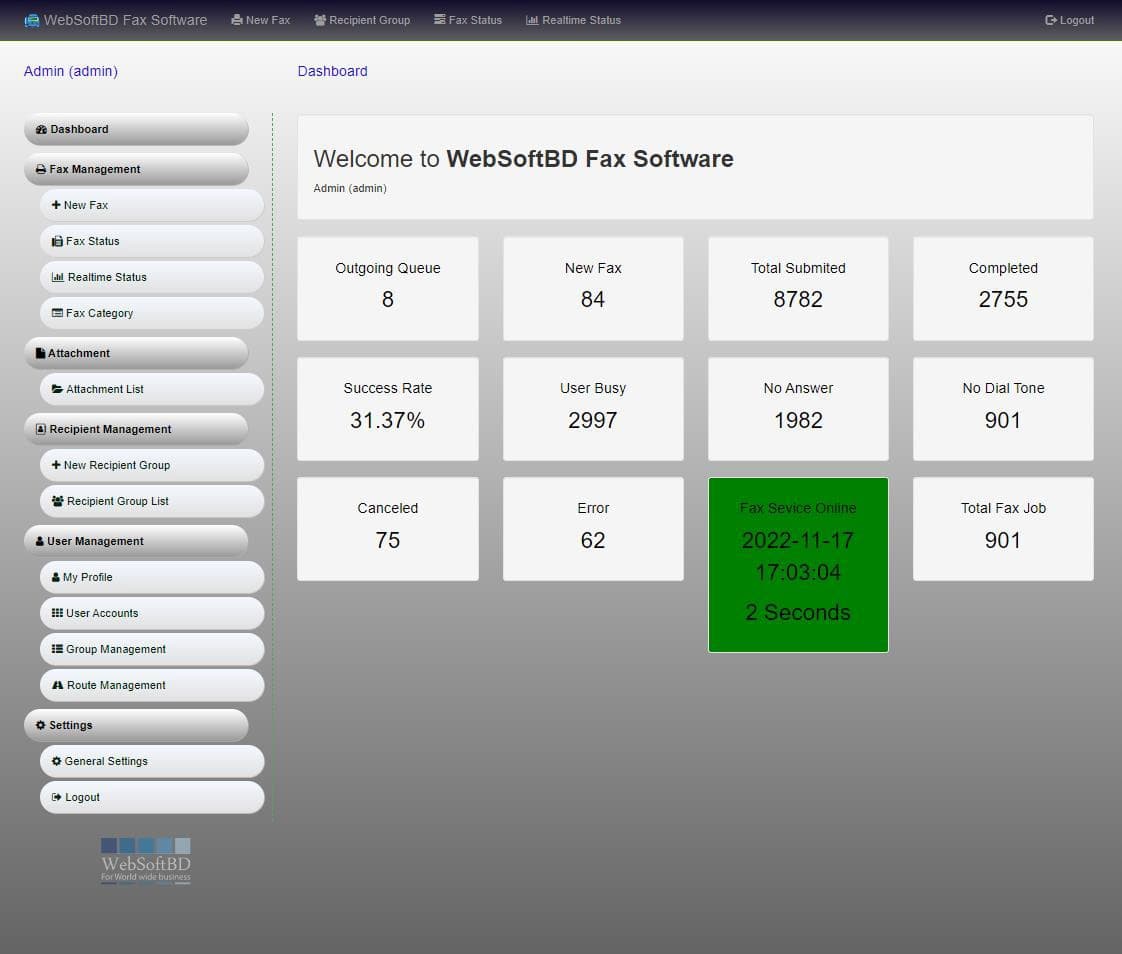The width and height of the screenshot is (1122, 954).
Task: Collapse the Recipient Management section header
Action: coord(137,429)
